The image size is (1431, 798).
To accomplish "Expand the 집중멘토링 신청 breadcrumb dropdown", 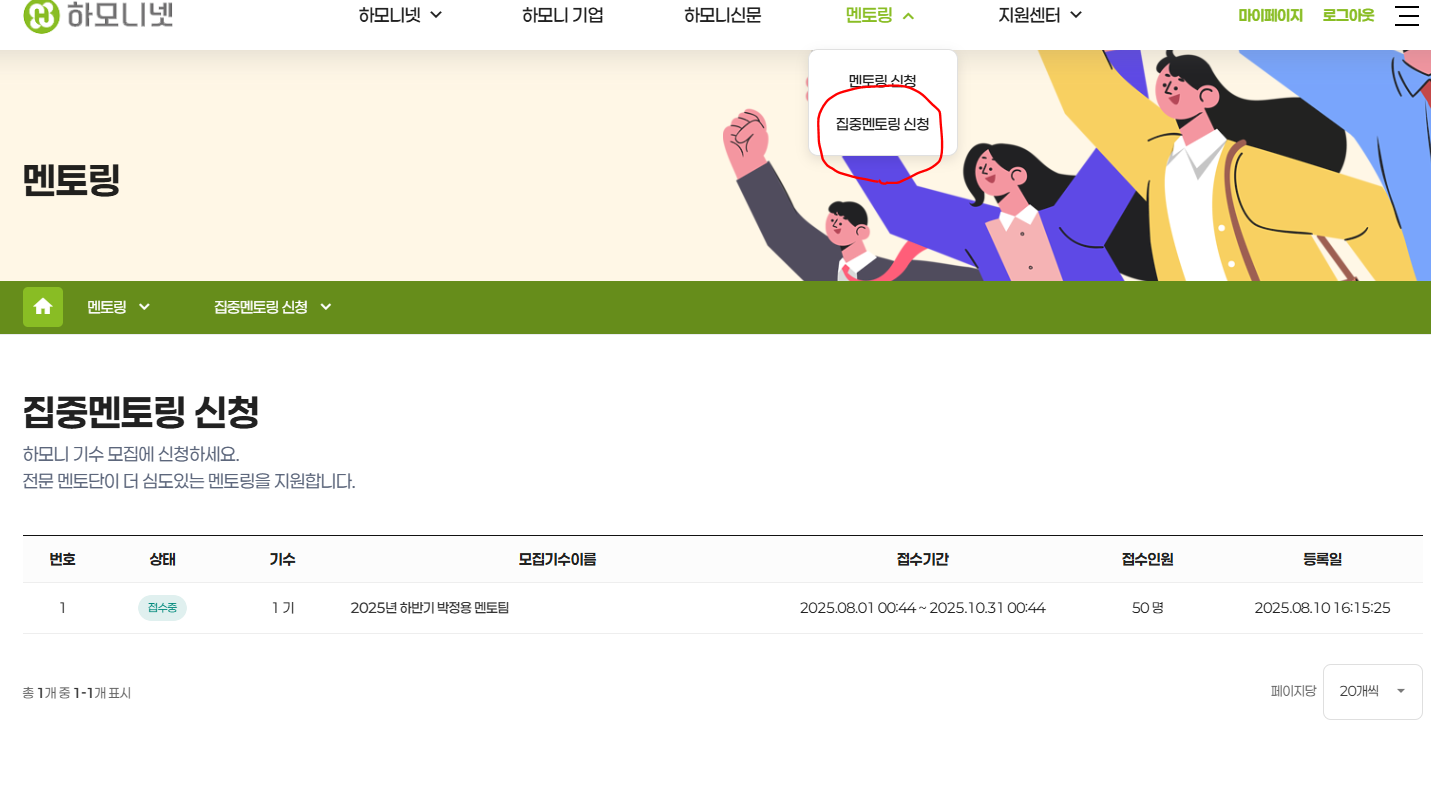I will coord(272,307).
